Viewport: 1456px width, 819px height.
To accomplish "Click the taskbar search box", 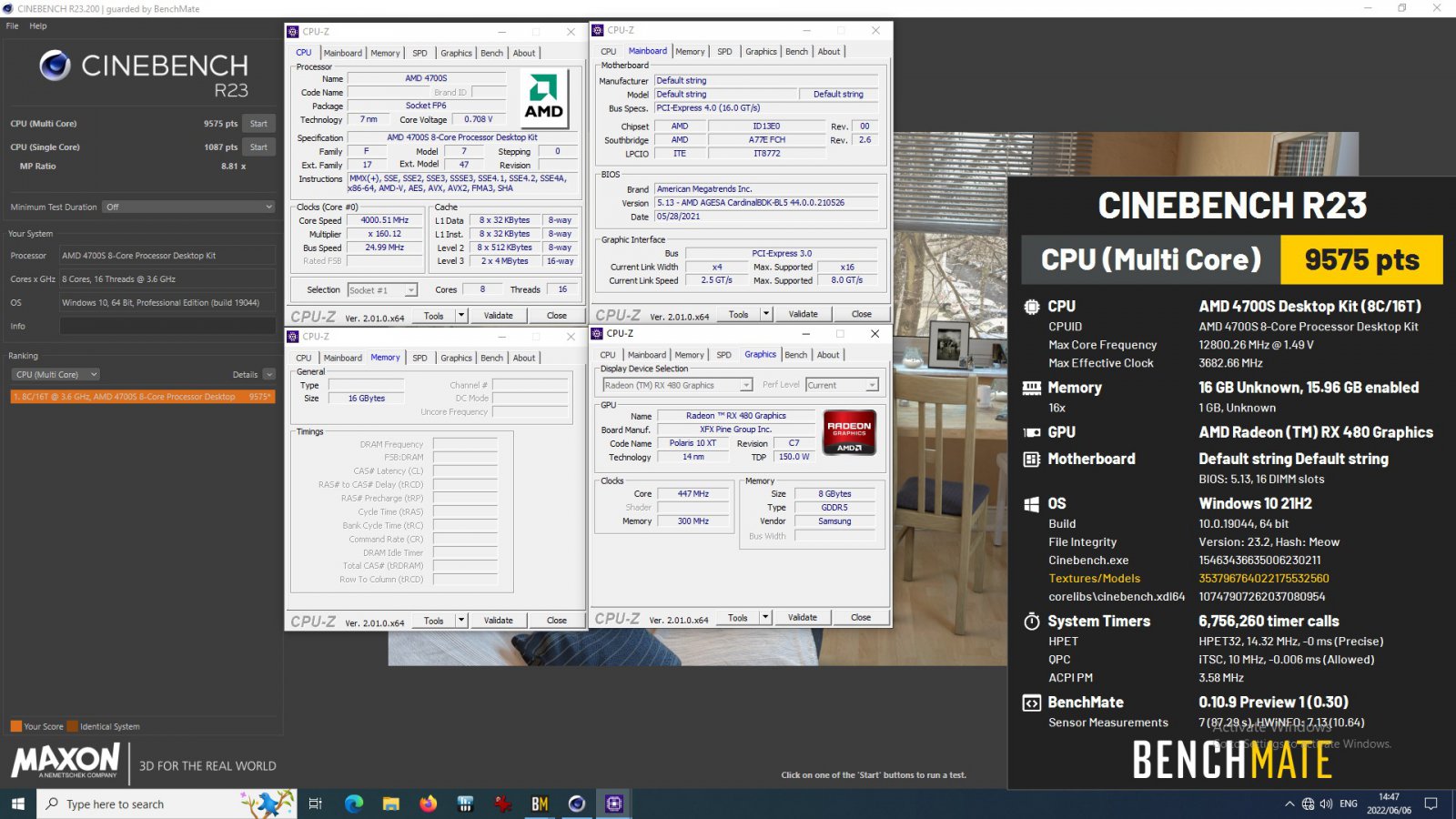I will click(167, 804).
